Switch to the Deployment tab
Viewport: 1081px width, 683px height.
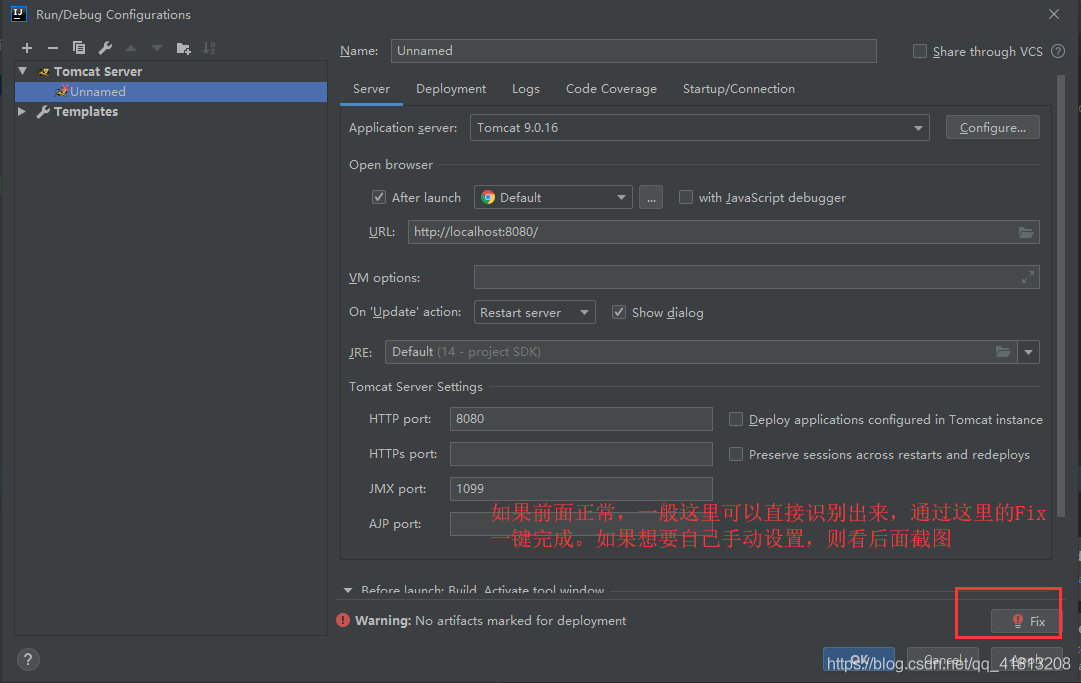(x=451, y=89)
